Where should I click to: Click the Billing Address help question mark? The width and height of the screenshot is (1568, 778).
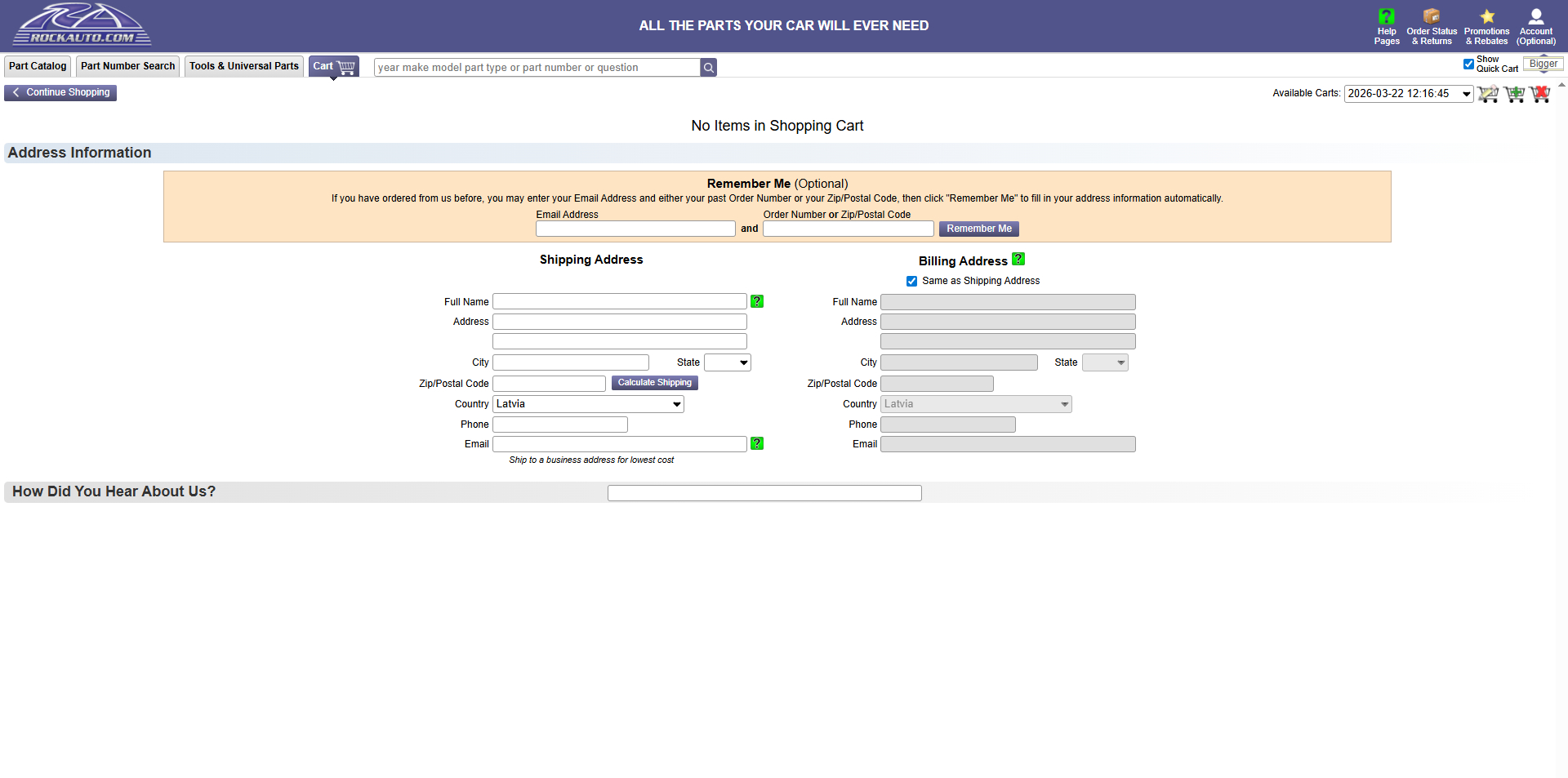click(x=1018, y=260)
